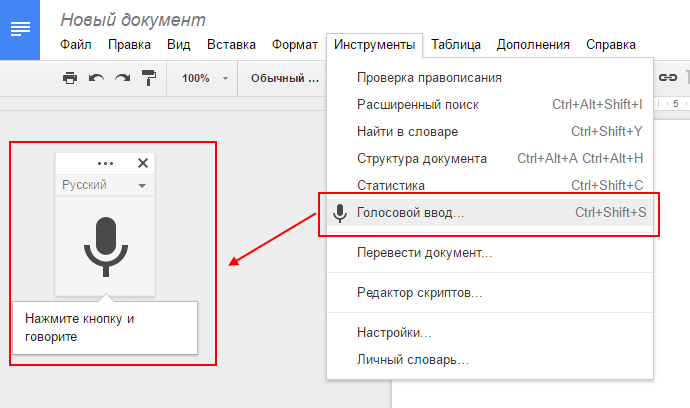Click the redo arrow icon
Image resolution: width=690 pixels, height=408 pixels.
(x=122, y=78)
